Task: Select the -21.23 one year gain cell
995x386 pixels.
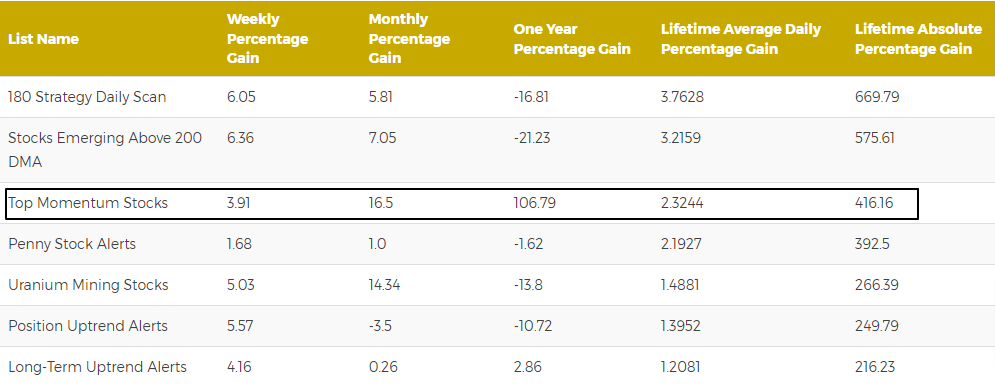Action: (531, 138)
